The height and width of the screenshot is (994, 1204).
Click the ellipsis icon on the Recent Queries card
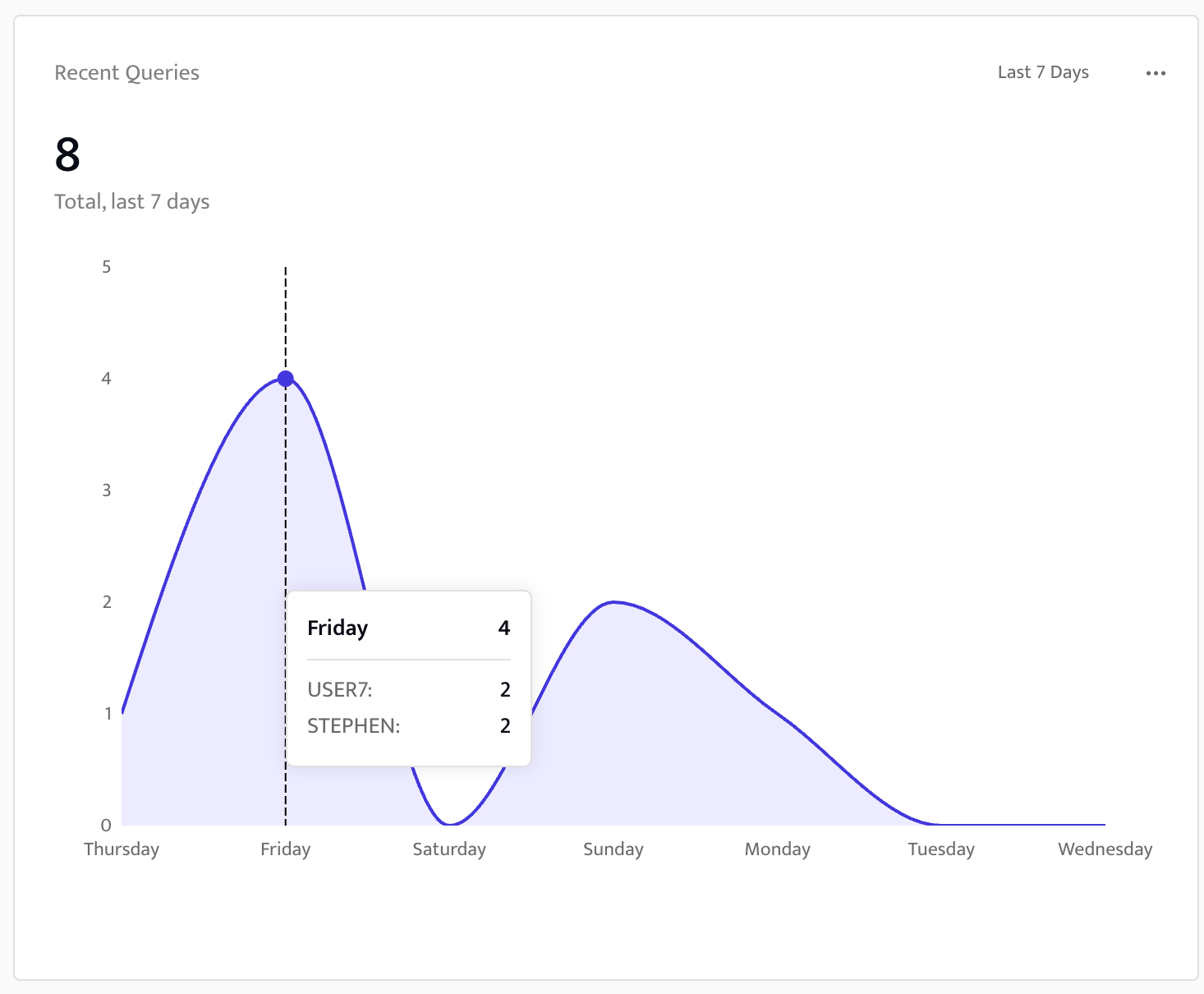(1156, 72)
